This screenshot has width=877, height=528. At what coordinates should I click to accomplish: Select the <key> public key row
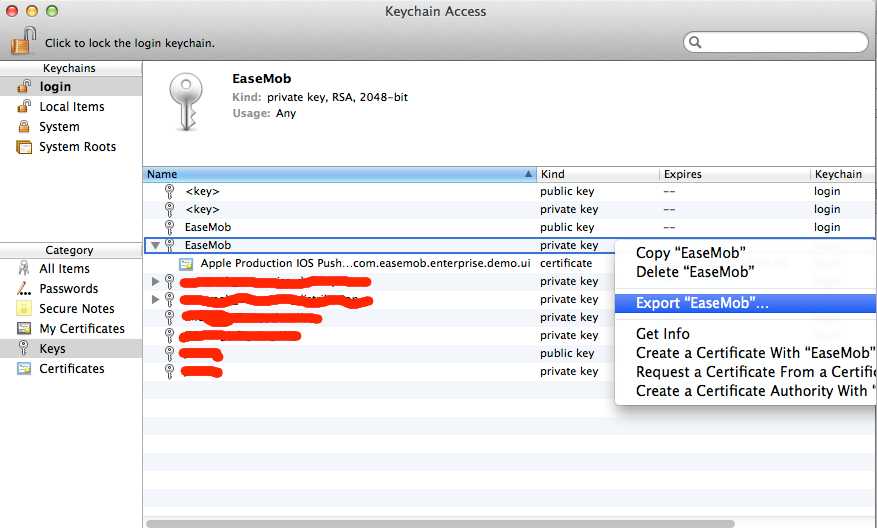click(509, 191)
